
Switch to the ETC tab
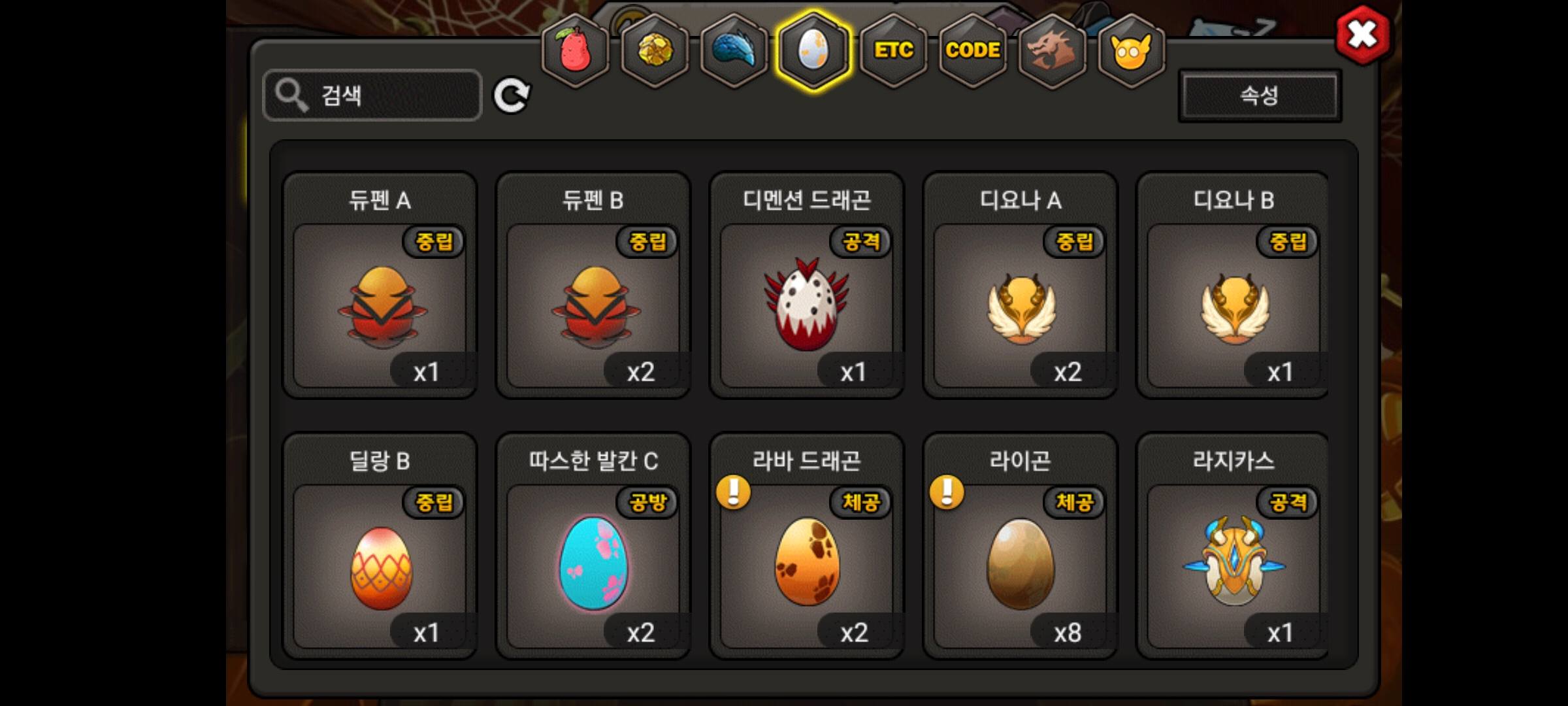click(x=893, y=51)
